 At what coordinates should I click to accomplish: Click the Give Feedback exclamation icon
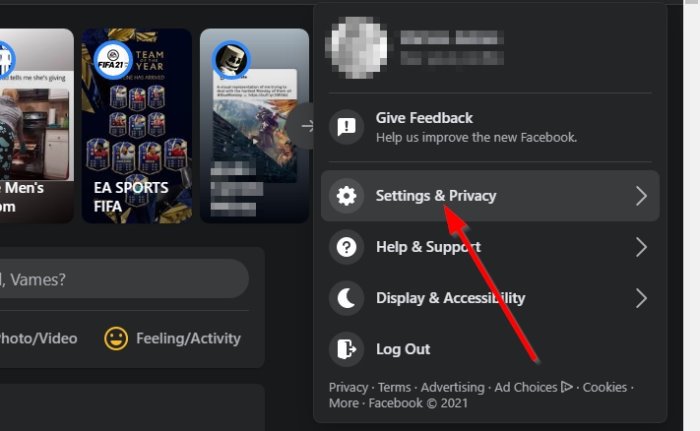pyautogui.click(x=346, y=127)
